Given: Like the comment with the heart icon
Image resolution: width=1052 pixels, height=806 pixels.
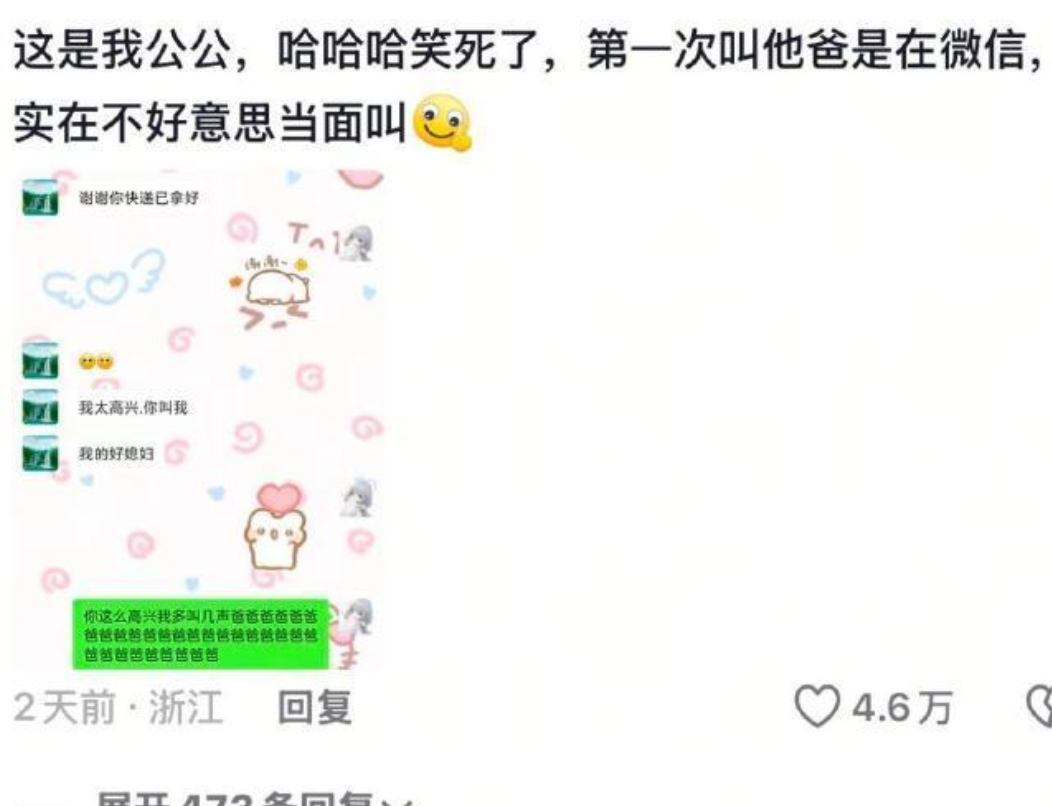Looking at the screenshot, I should click(817, 706).
